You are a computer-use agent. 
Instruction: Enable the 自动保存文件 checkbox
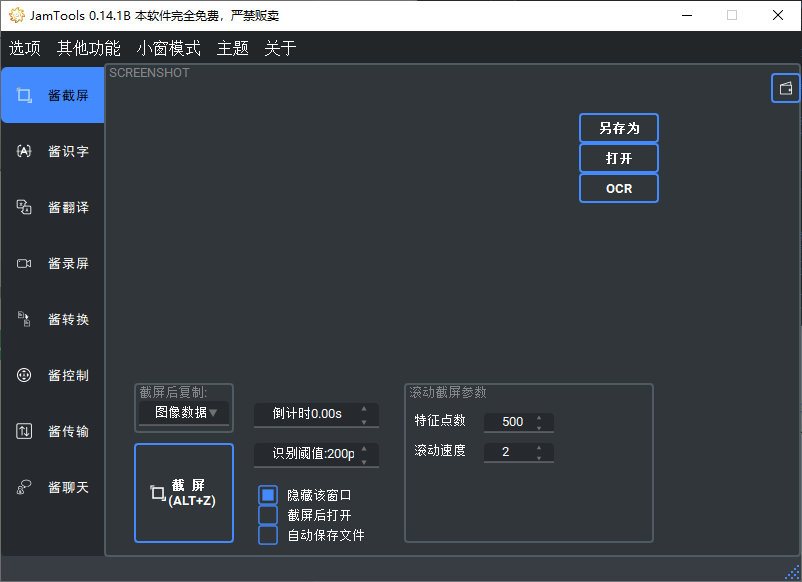268,535
